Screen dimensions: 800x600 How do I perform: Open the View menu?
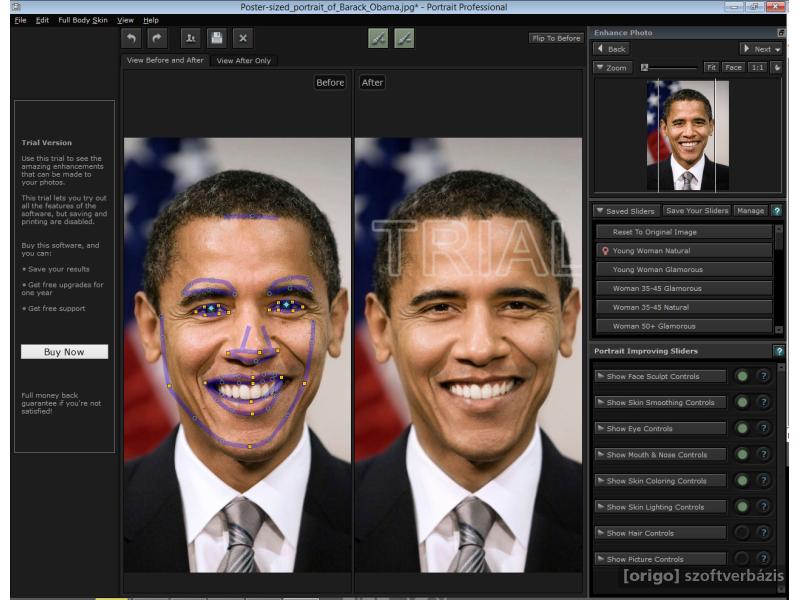(125, 20)
